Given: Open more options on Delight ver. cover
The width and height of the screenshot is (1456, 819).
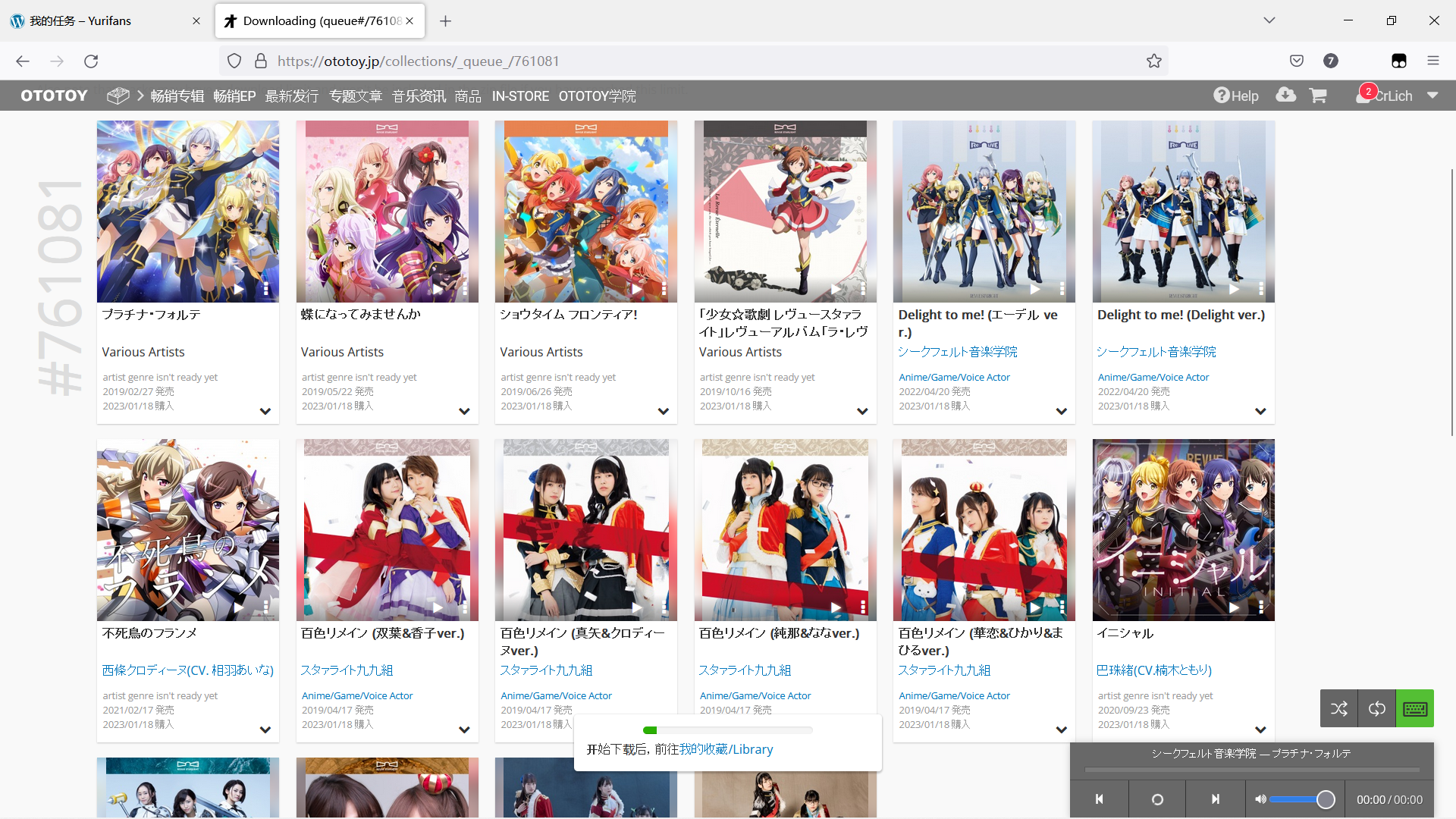Looking at the screenshot, I should click(x=1261, y=289).
